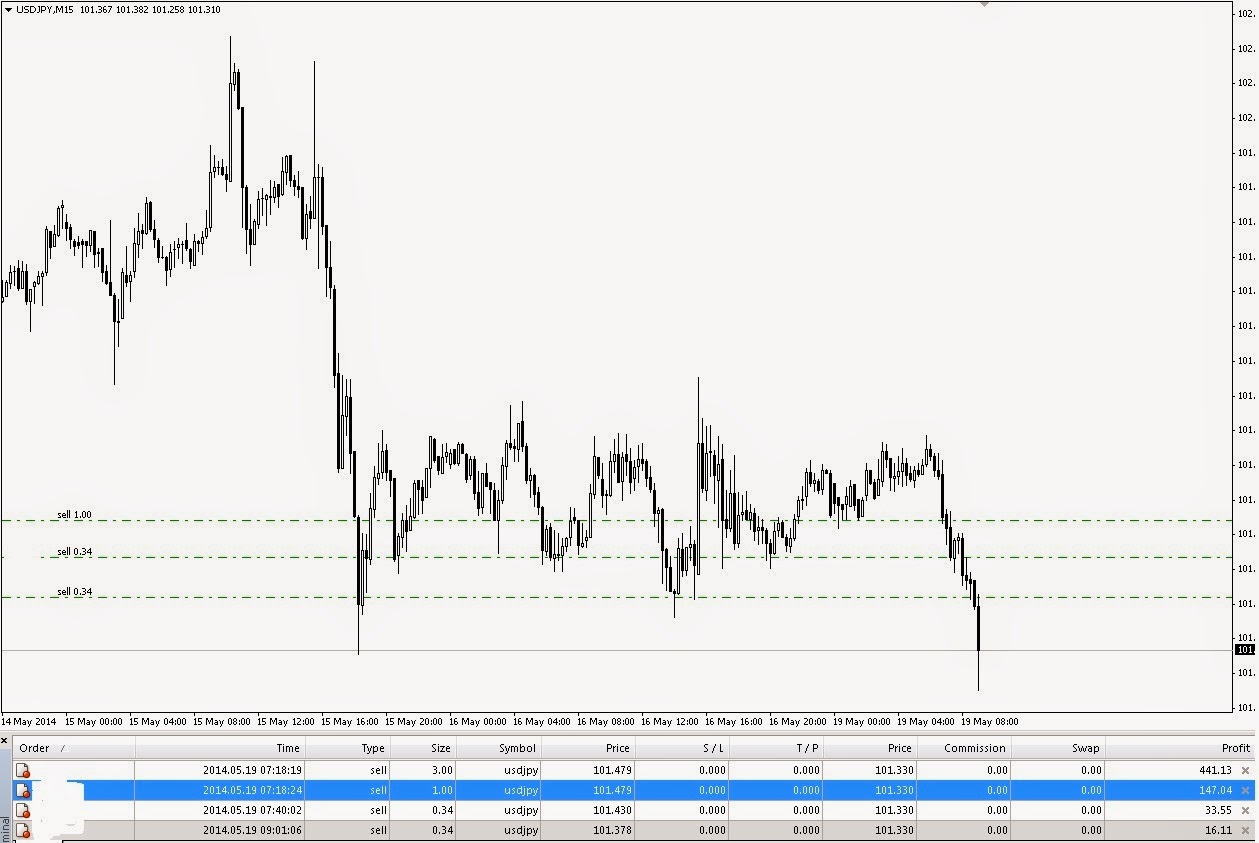Close the order with 16.11 profit

[x=1245, y=830]
